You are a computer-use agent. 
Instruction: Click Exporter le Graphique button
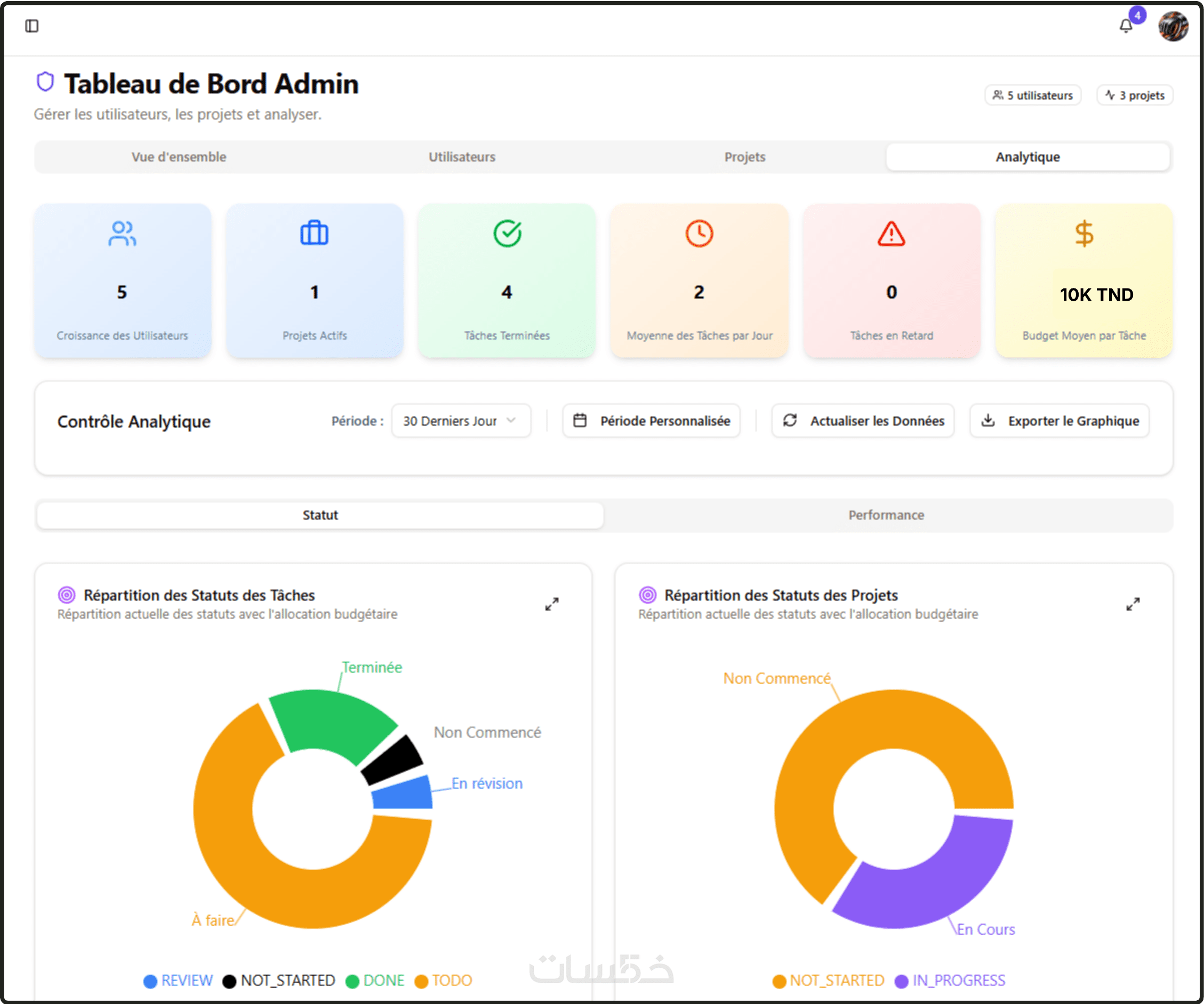click(x=1059, y=421)
